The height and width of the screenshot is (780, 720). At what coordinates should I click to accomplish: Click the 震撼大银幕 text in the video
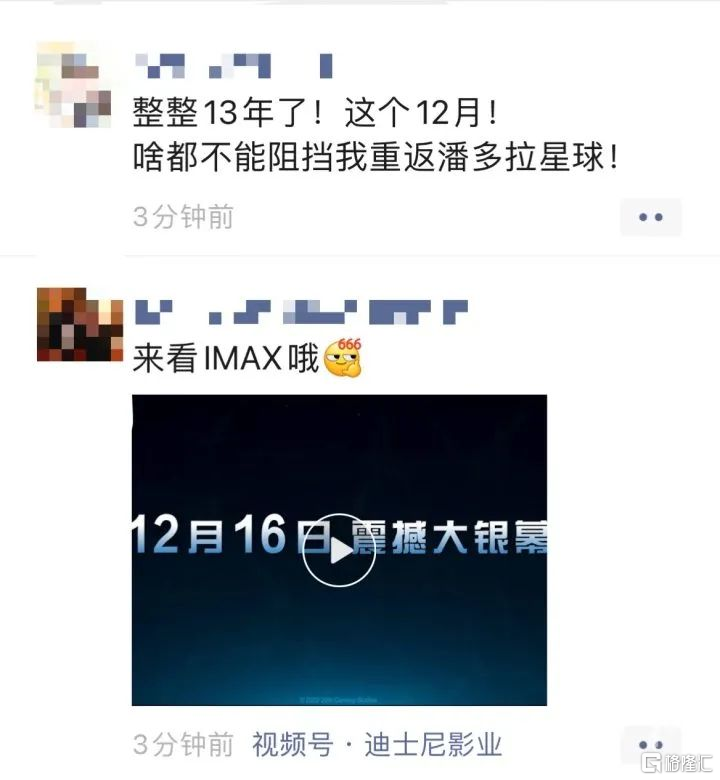click(449, 537)
